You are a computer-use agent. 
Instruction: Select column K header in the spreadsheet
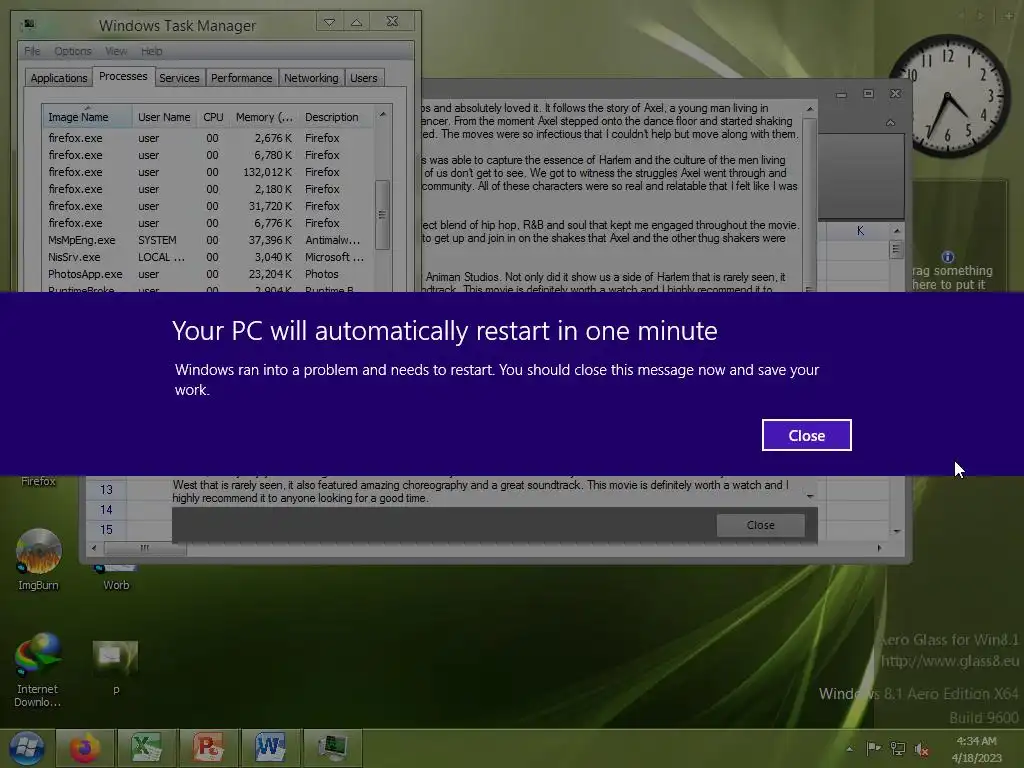tap(860, 231)
